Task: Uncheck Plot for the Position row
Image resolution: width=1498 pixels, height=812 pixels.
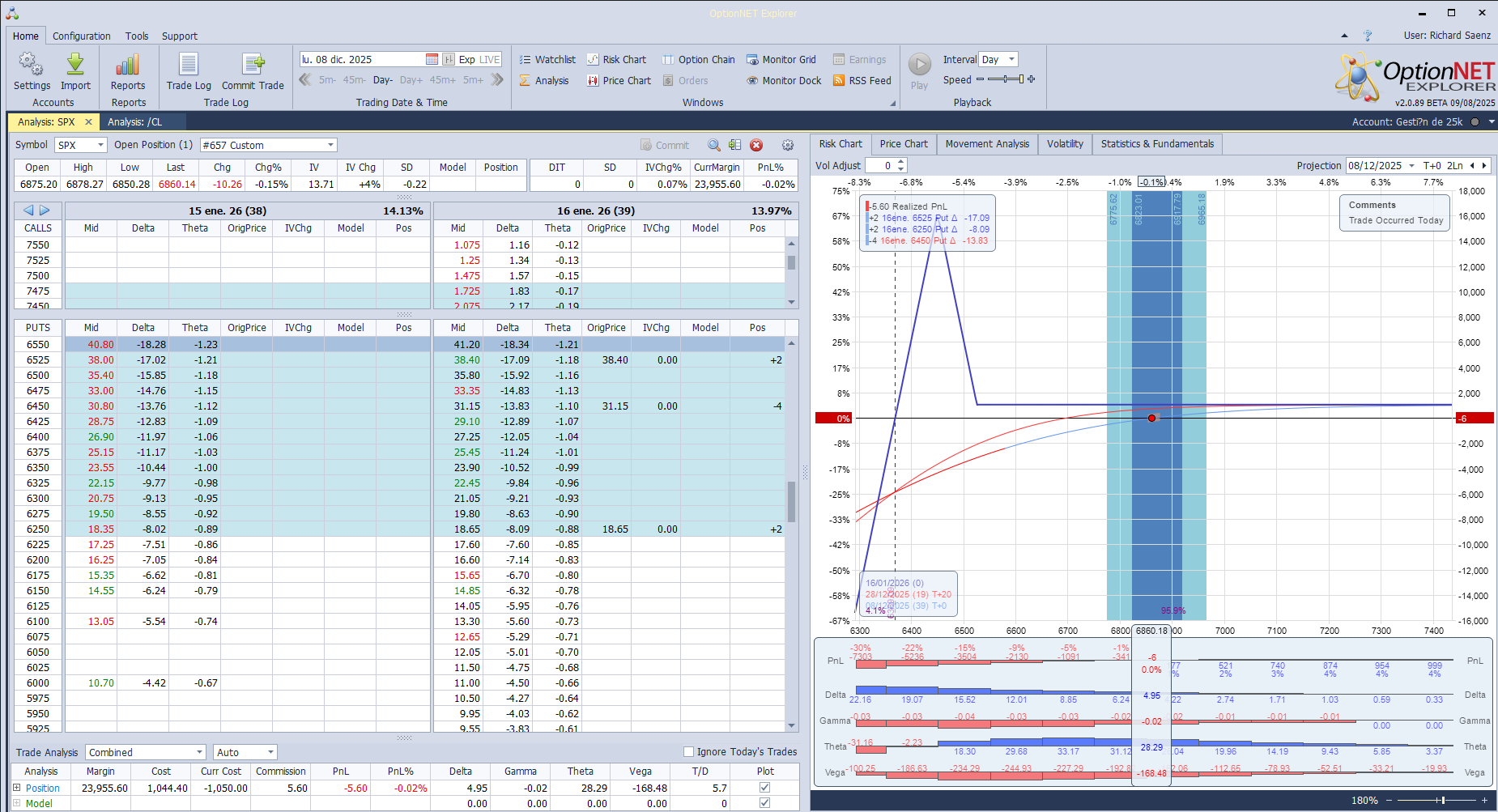Action: coord(765,787)
